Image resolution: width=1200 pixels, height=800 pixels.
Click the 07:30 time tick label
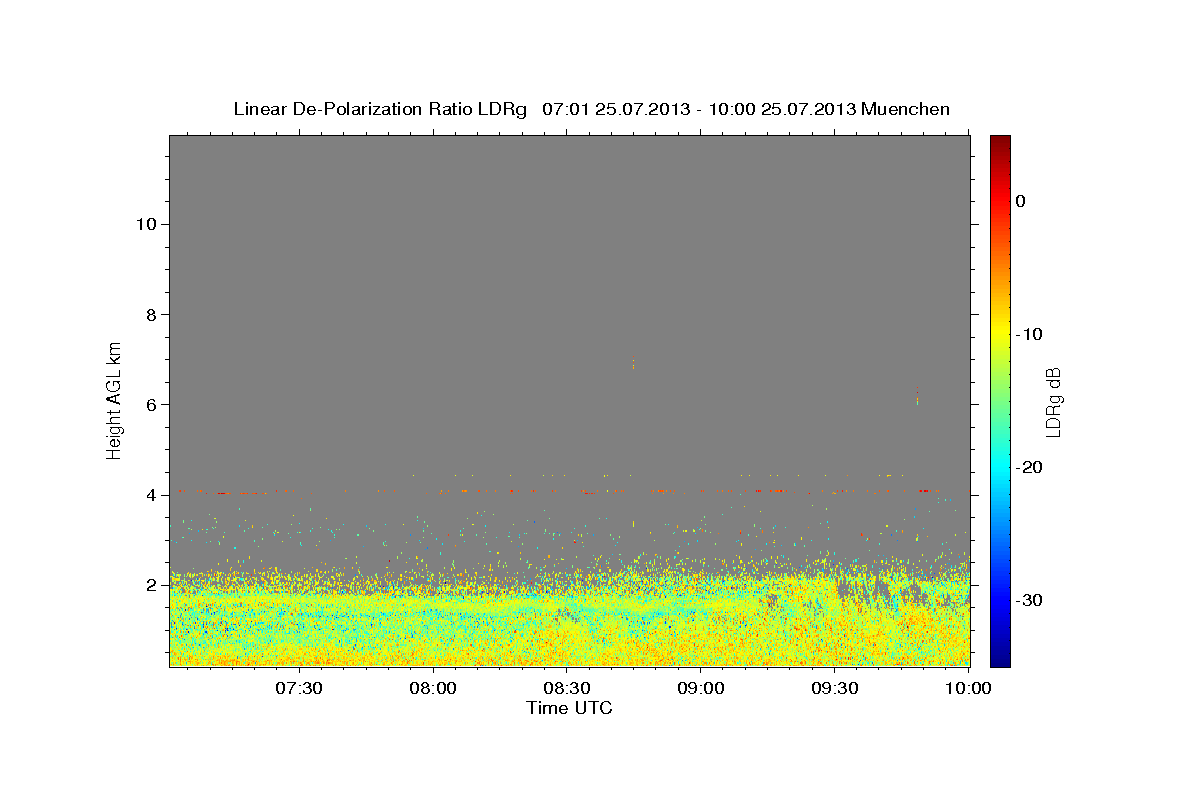point(298,688)
